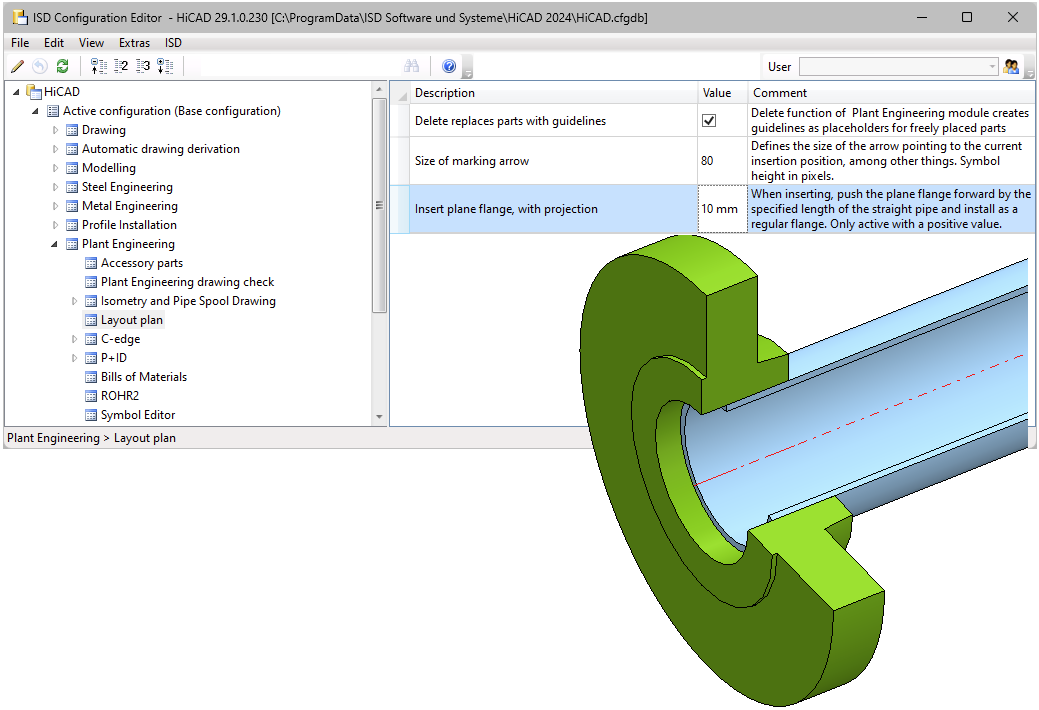This screenshot has width=1039, height=710.
Task: Click the expand all tree levels icon
Action: (165, 67)
